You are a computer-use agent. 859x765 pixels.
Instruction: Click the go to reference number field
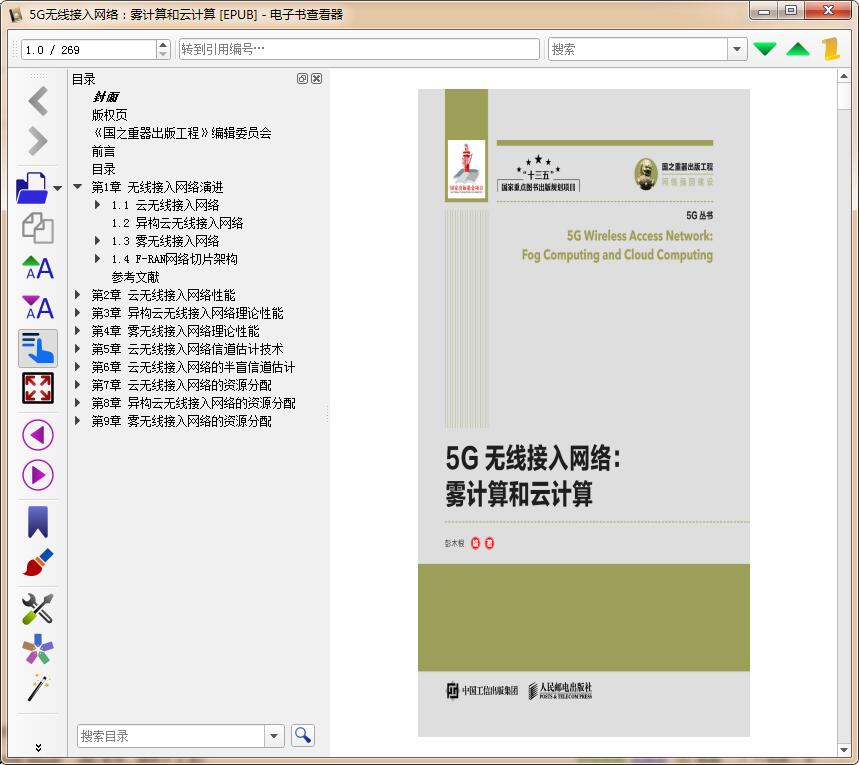pos(359,49)
